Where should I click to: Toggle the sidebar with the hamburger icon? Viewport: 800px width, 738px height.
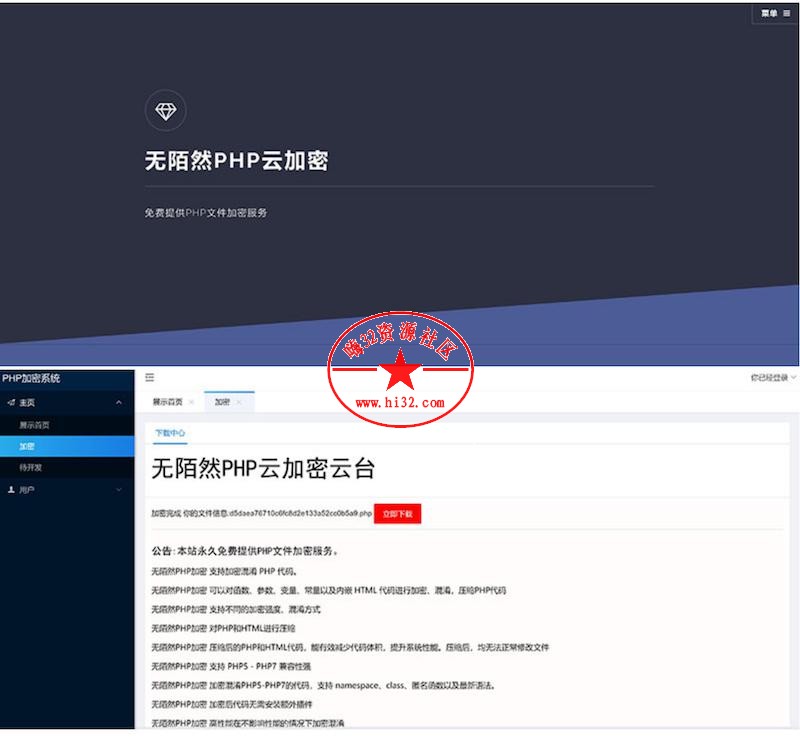(x=150, y=377)
